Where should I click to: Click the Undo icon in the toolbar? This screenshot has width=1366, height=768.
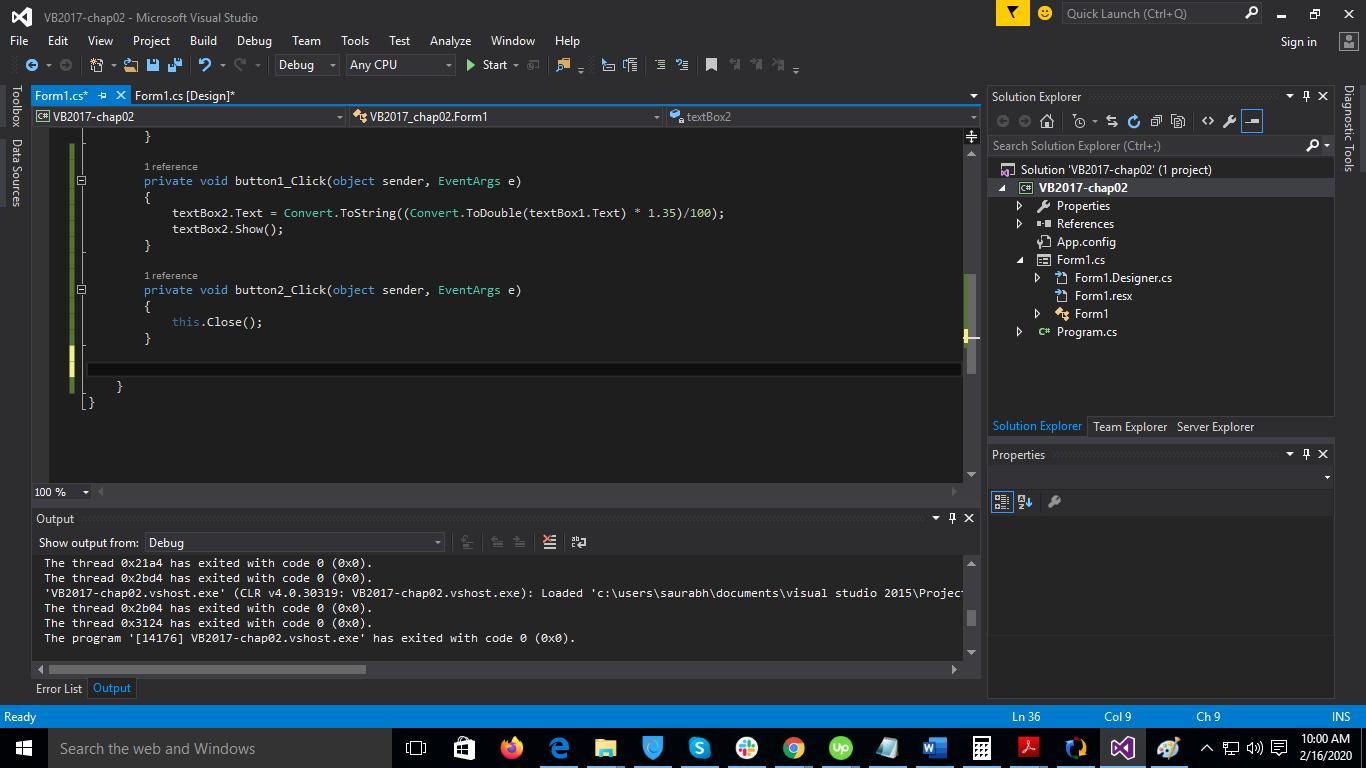[x=205, y=65]
